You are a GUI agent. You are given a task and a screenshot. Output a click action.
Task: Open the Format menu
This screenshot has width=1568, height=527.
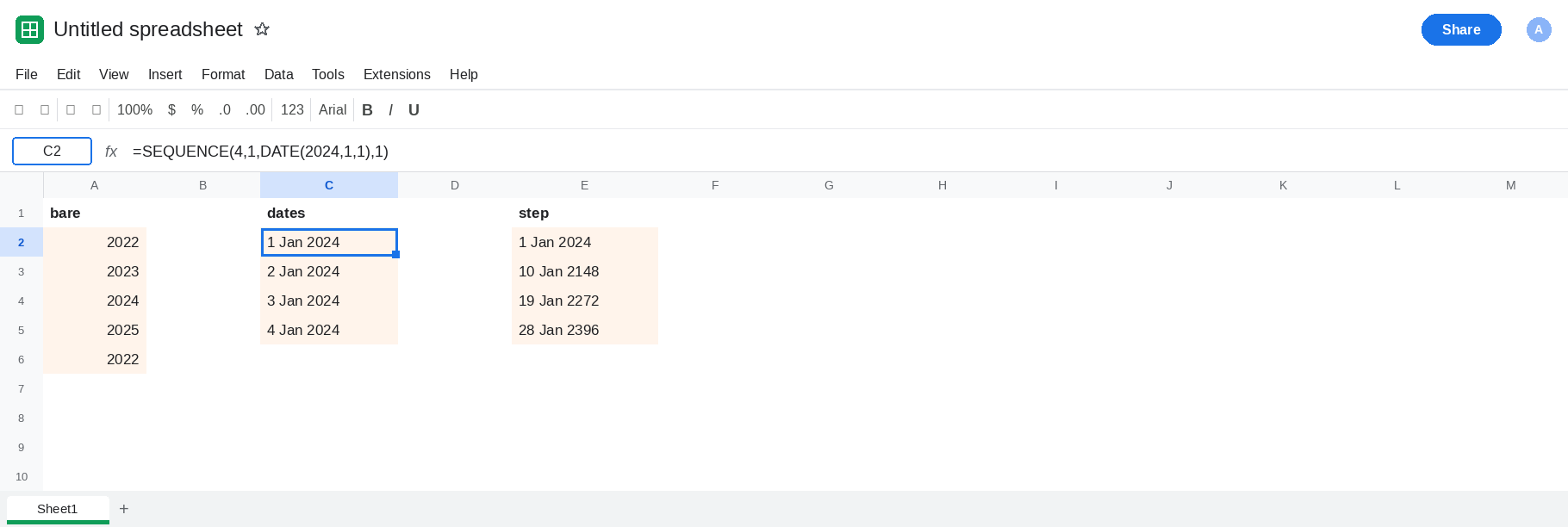pyautogui.click(x=223, y=75)
